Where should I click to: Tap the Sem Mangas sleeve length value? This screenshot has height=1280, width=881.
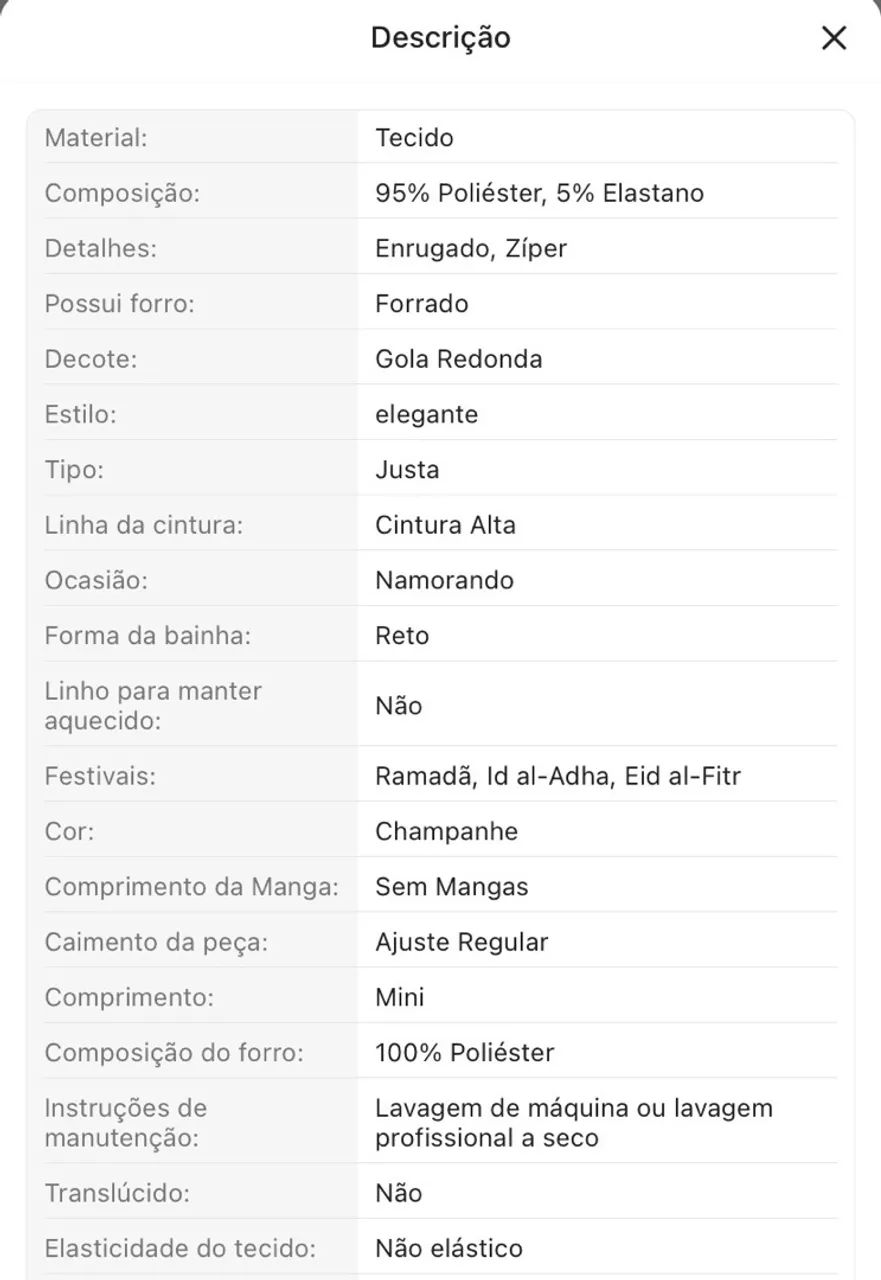click(451, 887)
